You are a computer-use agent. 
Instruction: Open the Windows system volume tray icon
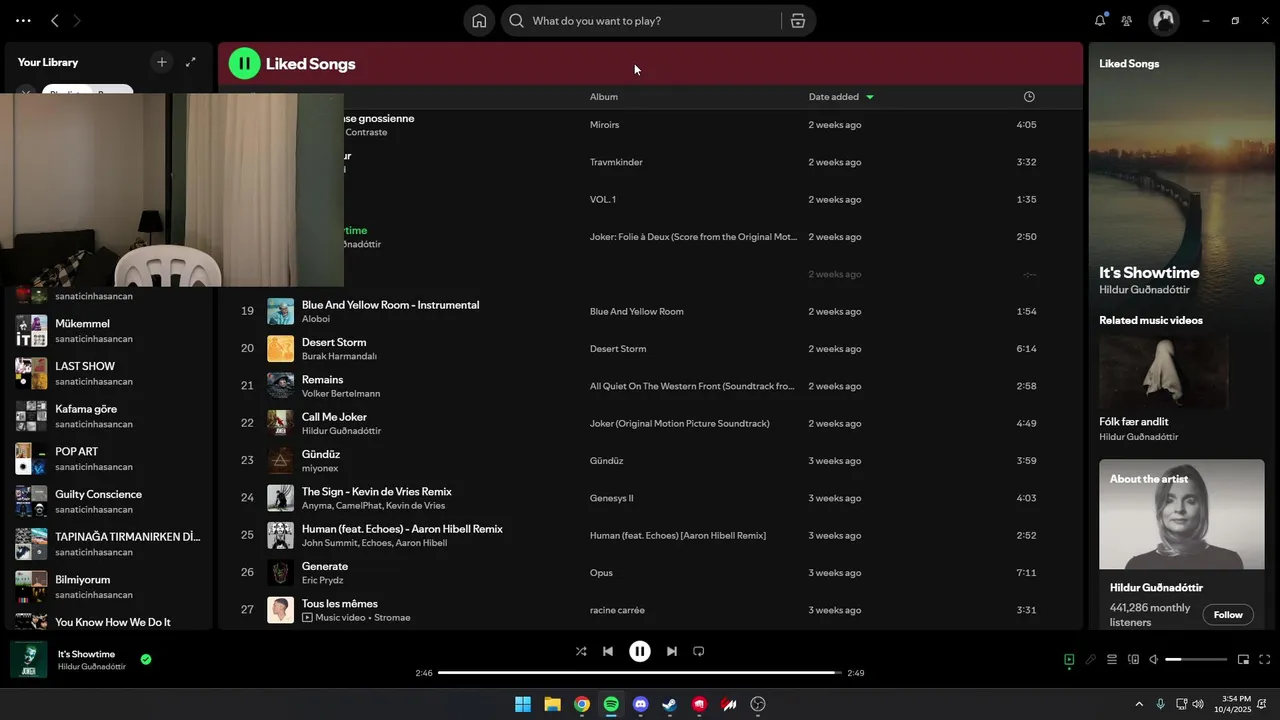[1198, 704]
